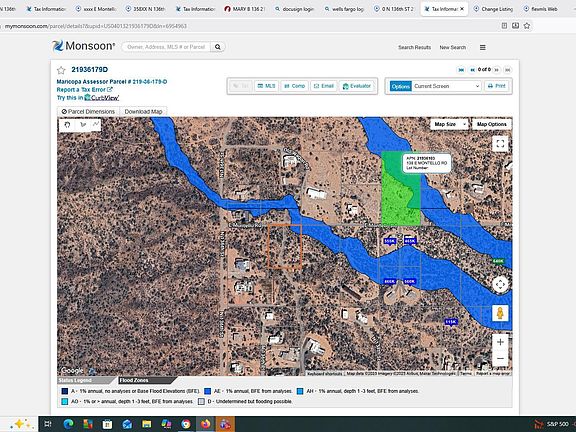Click the browser address bar URL

96,26
